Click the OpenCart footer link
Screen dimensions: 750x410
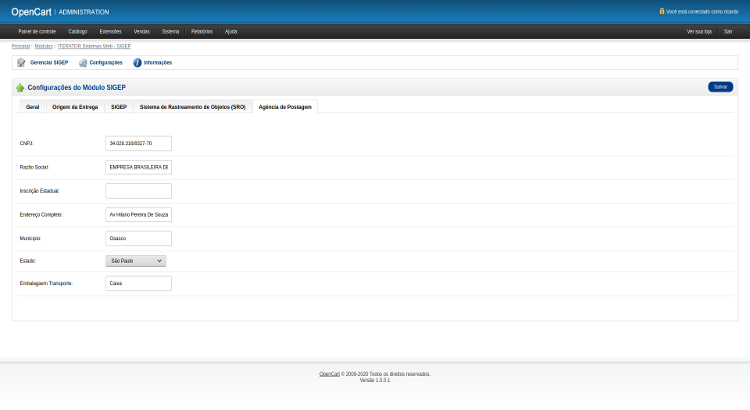[x=330, y=374]
